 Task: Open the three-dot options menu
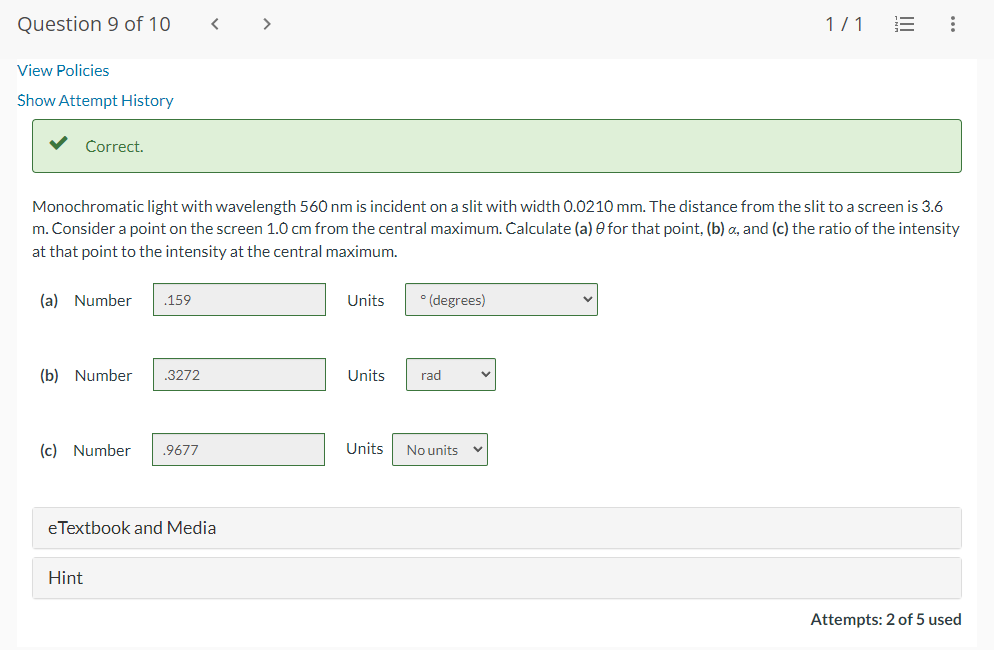[952, 24]
